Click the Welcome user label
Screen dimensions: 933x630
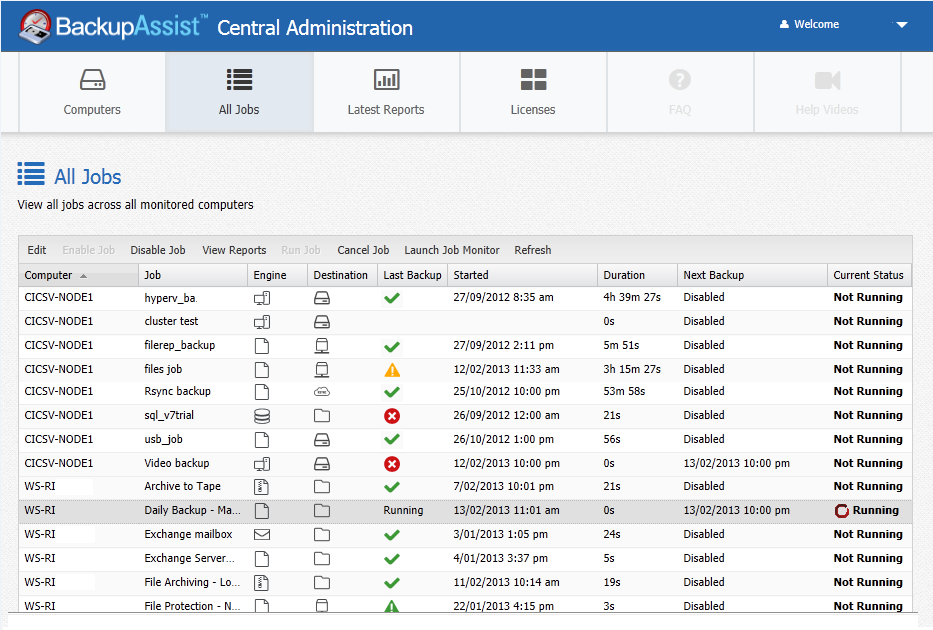pos(816,24)
